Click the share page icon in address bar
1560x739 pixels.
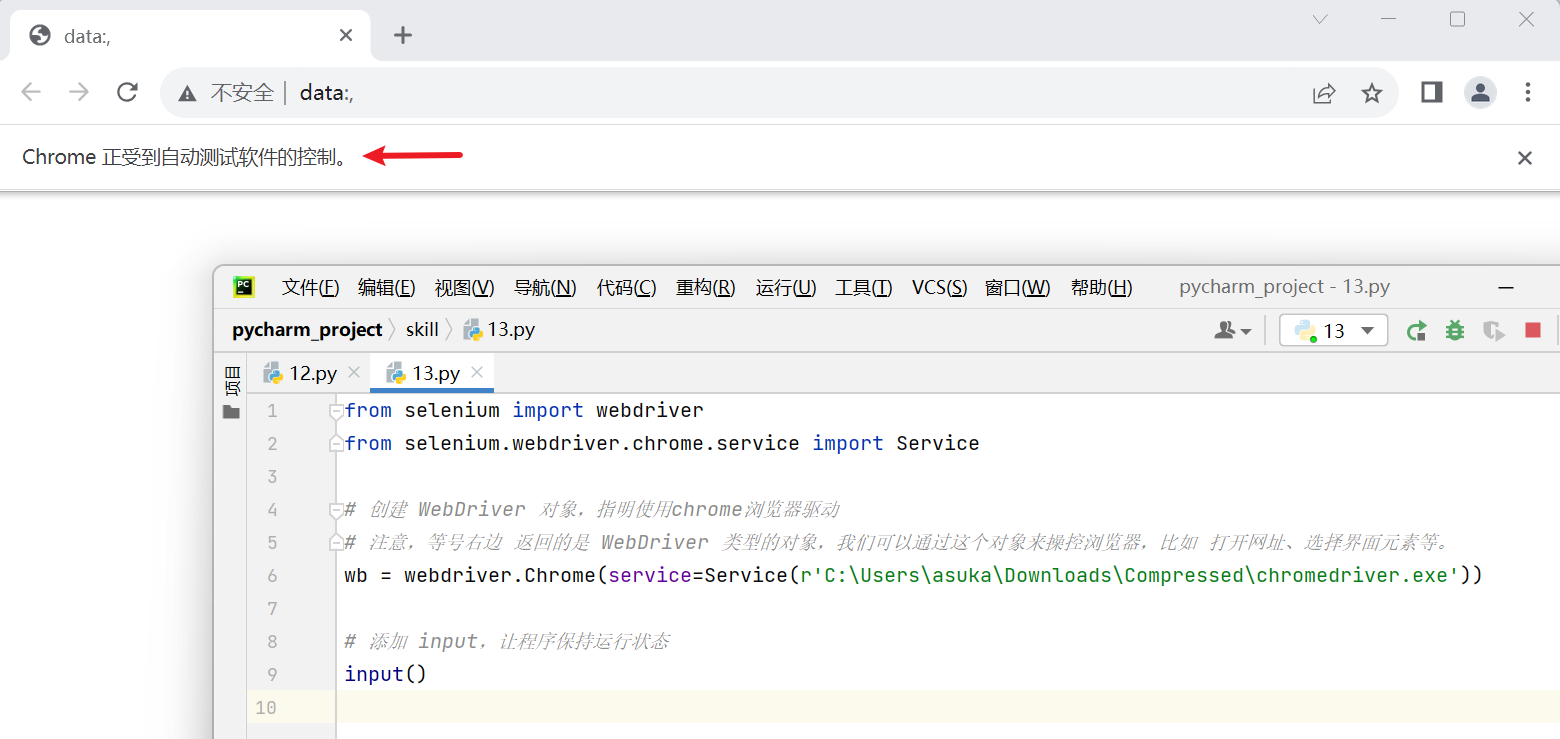coord(1324,93)
